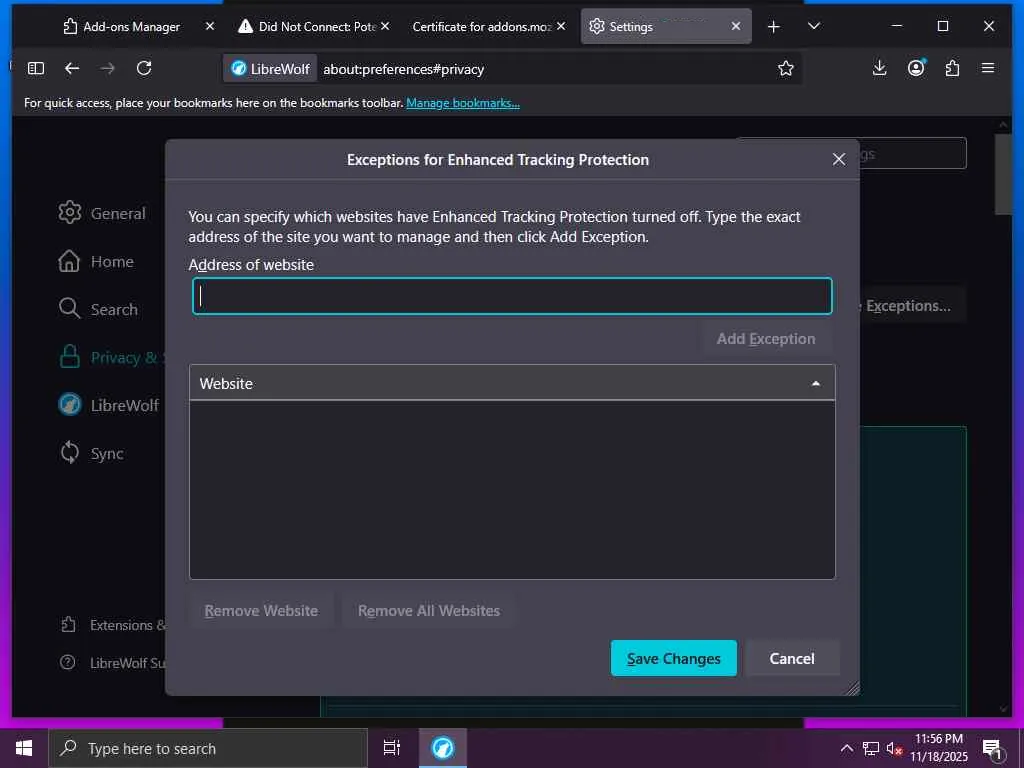The image size is (1024, 768).
Task: Click the Remove Website button
Action: point(261,611)
